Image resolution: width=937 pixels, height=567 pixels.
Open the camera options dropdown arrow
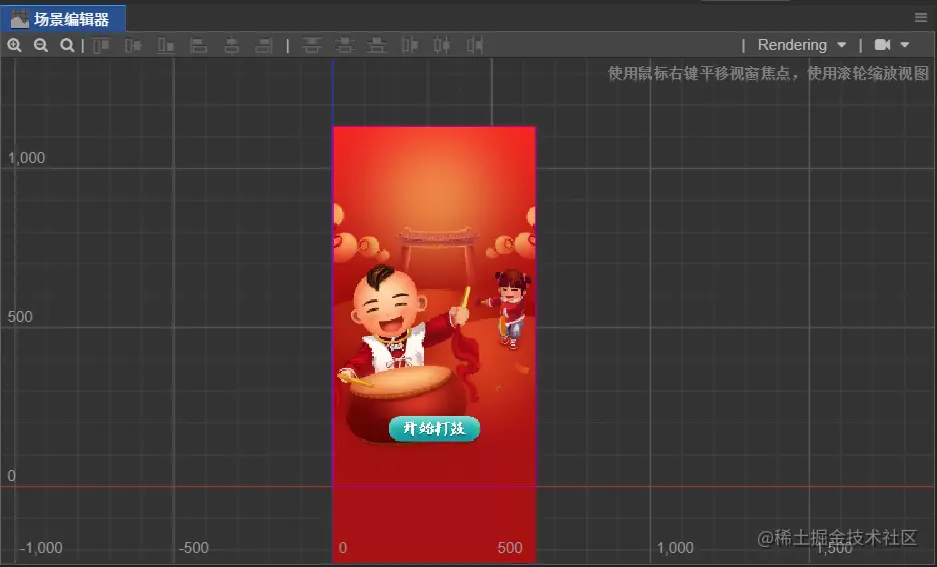click(x=905, y=45)
